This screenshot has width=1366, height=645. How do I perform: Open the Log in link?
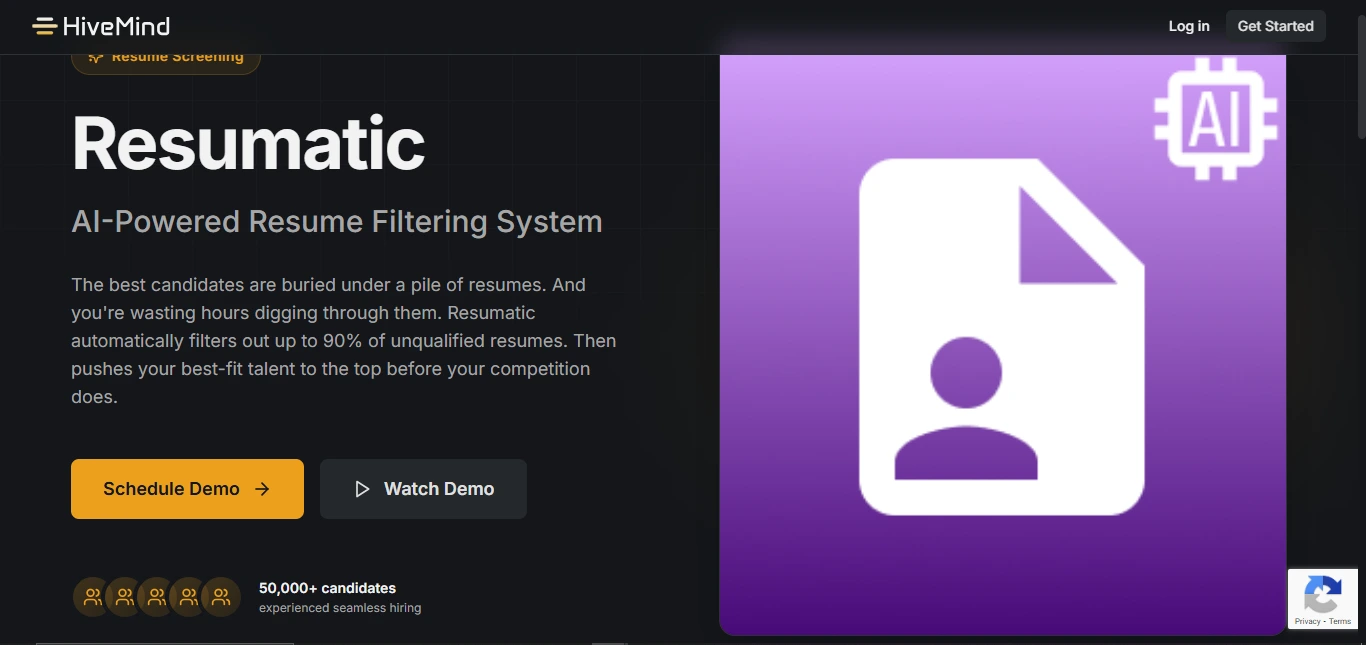tap(1189, 26)
